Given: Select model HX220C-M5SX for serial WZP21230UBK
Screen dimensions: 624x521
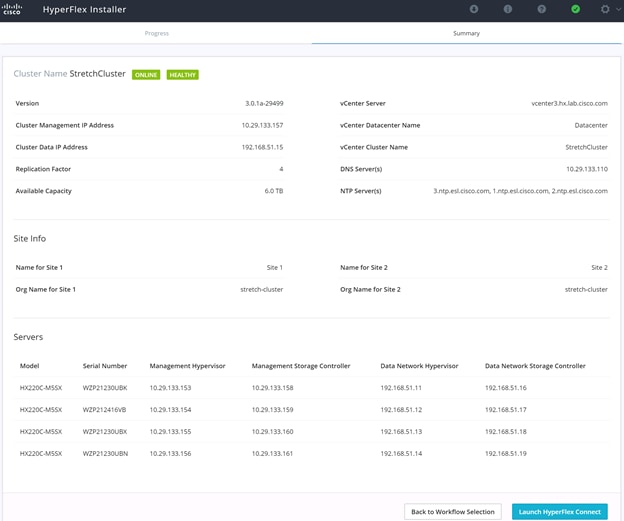Looking at the screenshot, I should coord(41,388).
